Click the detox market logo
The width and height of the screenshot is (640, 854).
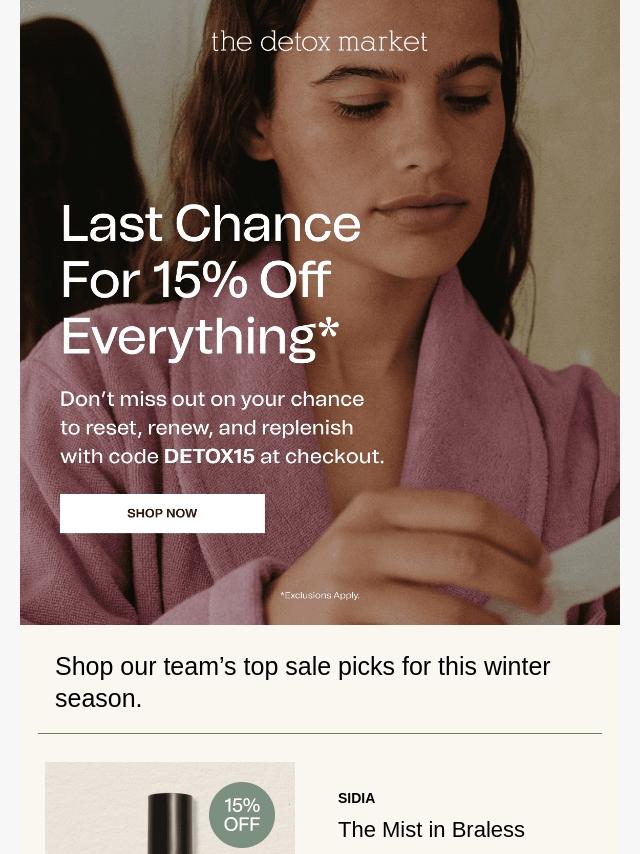(x=319, y=42)
